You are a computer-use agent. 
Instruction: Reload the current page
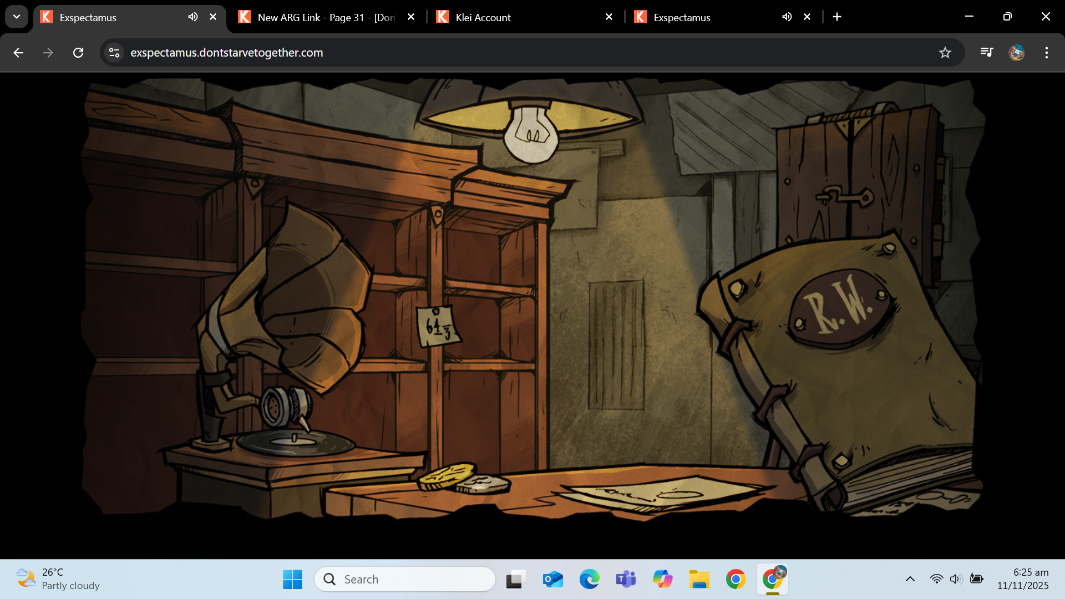[78, 53]
